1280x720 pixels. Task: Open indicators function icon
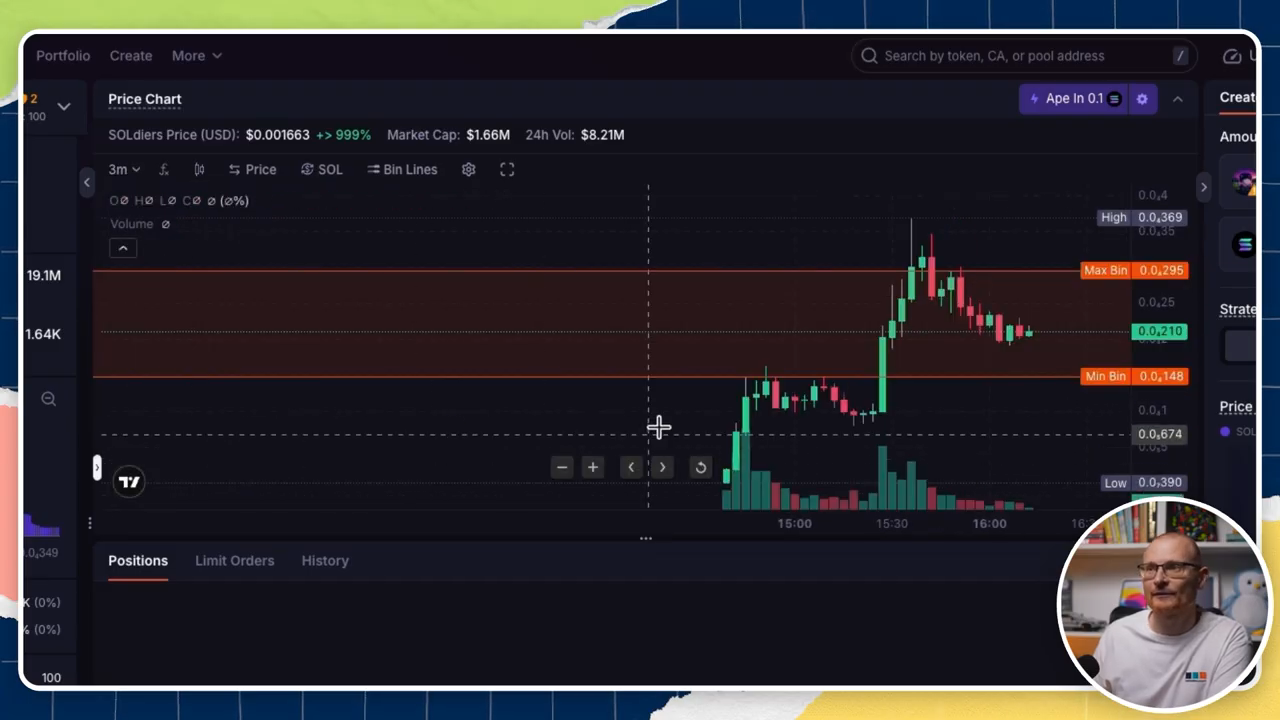[164, 169]
